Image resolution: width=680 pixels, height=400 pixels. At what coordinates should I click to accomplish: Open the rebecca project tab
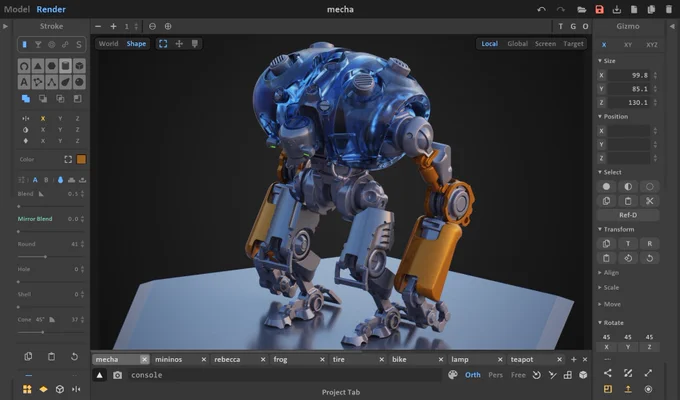[x=227, y=359]
